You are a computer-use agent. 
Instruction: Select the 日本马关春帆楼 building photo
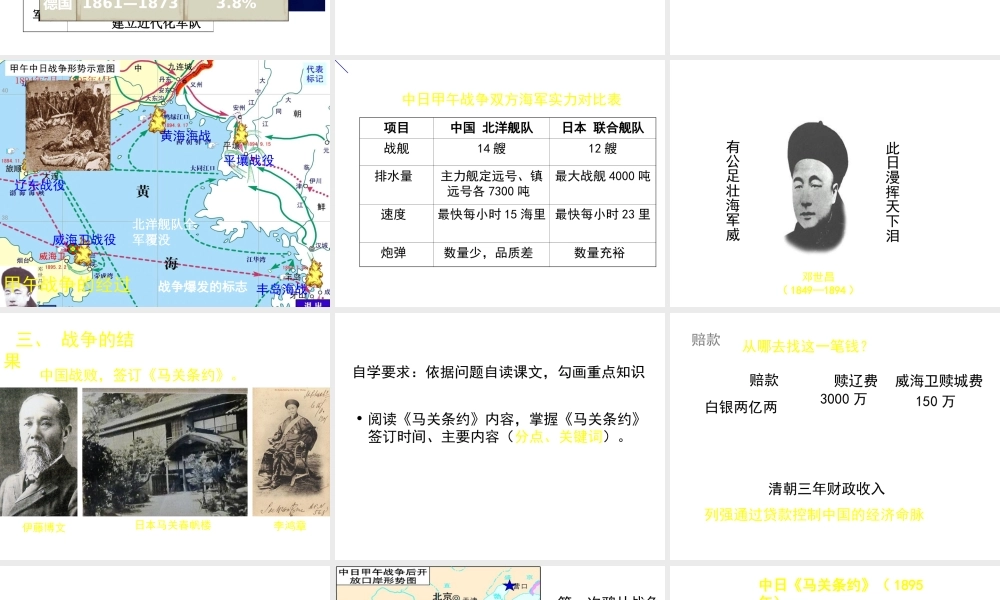pos(165,452)
